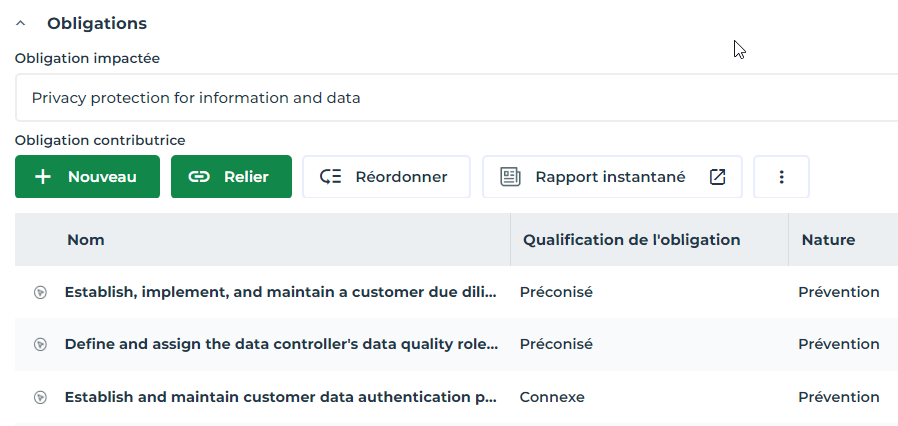
Task: Select the Connexe qualification cell
Action: point(552,397)
